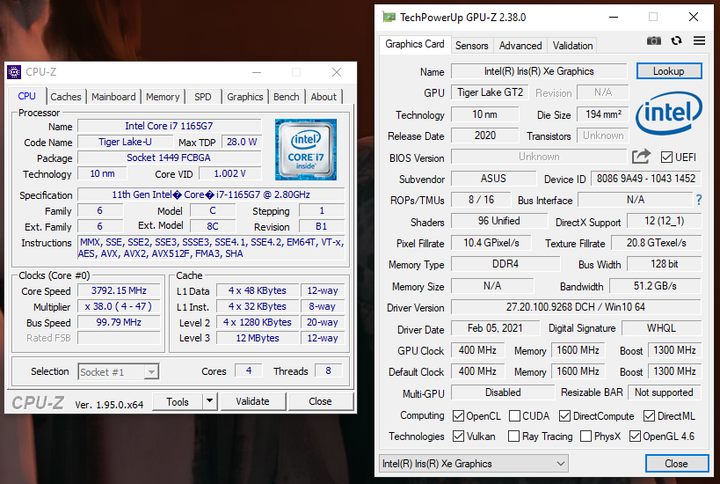The width and height of the screenshot is (720, 484).
Task: Click the Device ID field 8086 9A49
Action: point(646,179)
